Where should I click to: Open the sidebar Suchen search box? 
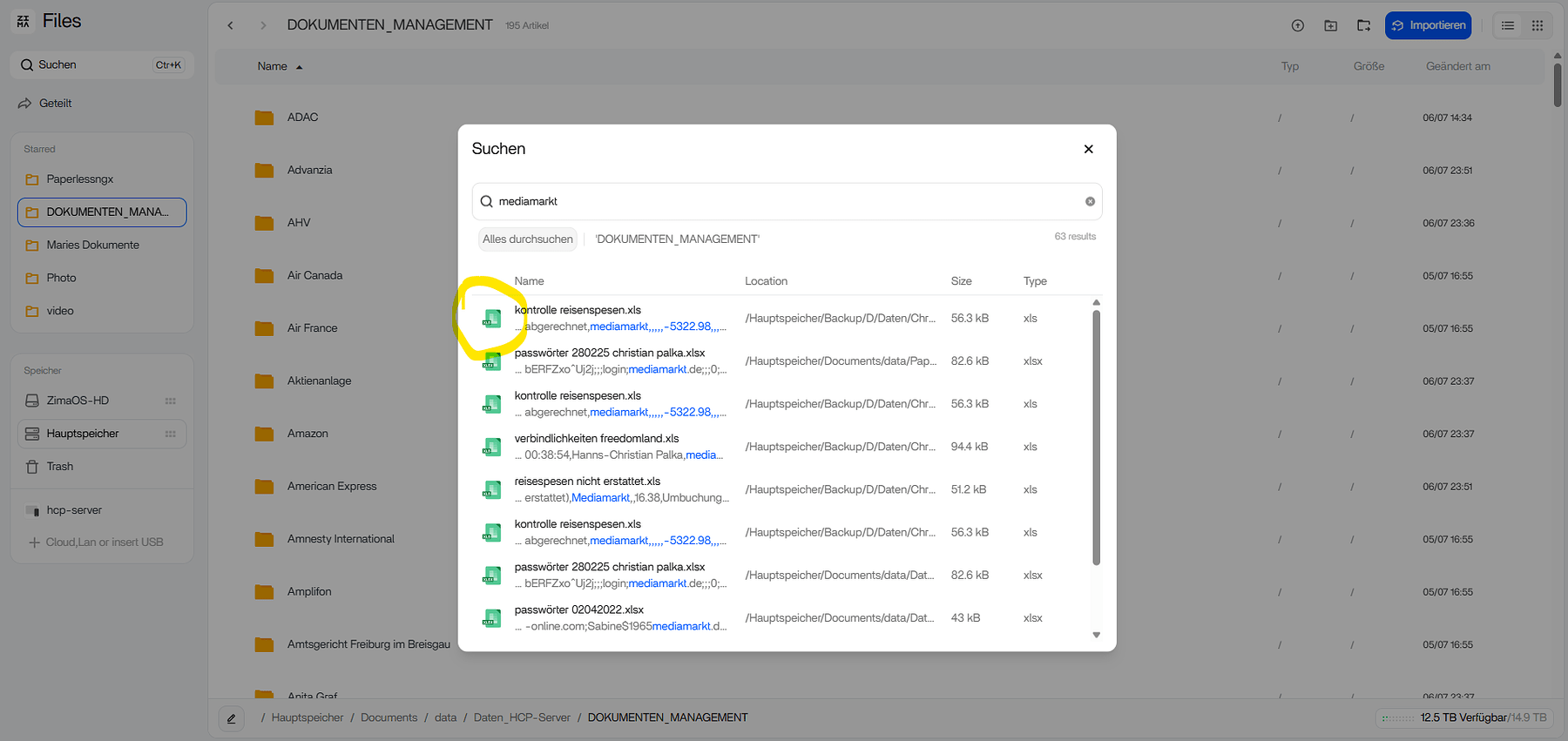(x=102, y=65)
